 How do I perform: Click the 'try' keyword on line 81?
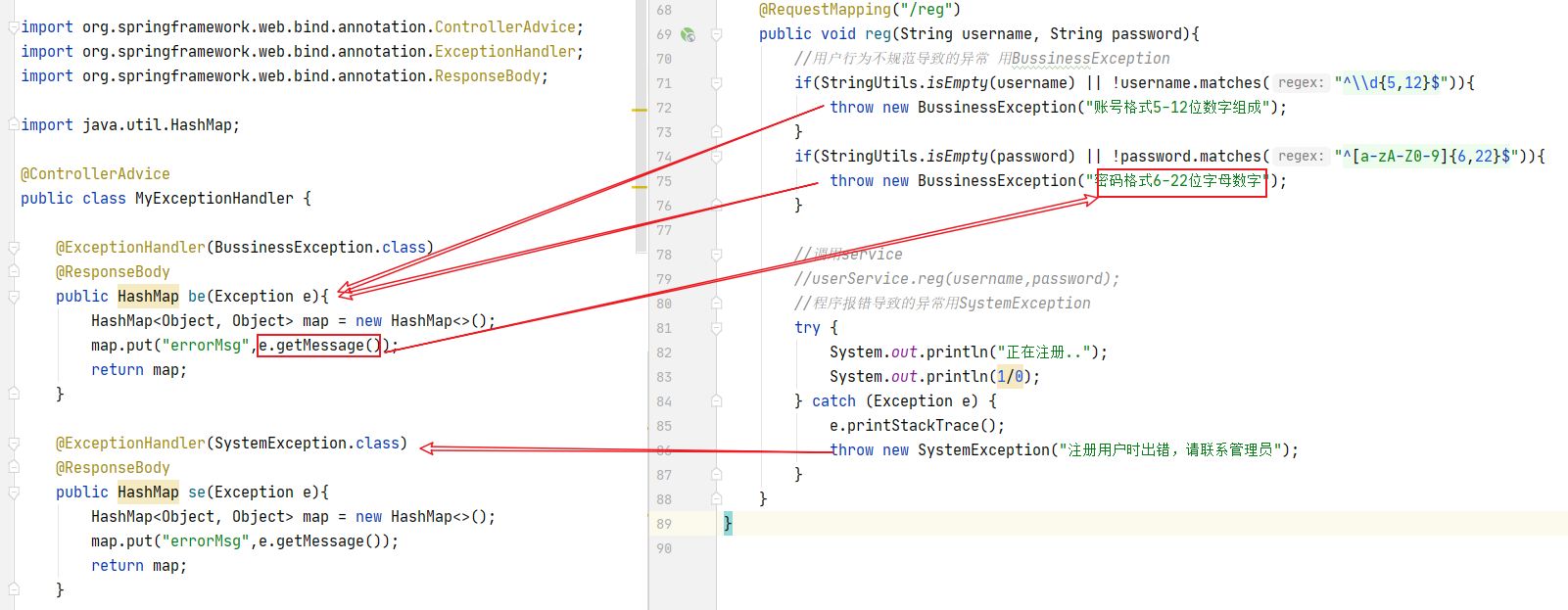(807, 328)
